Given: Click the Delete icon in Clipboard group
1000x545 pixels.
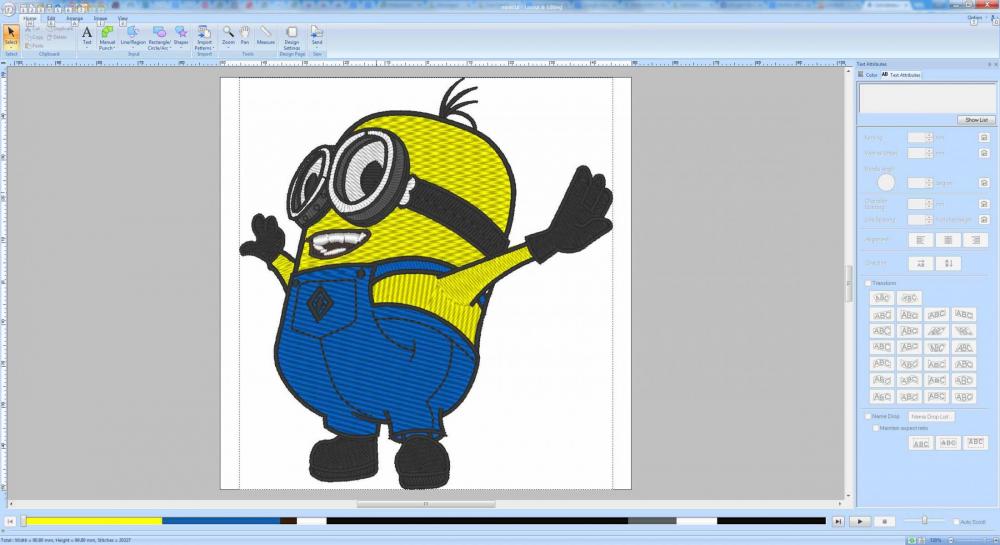Looking at the screenshot, I should (x=57, y=37).
